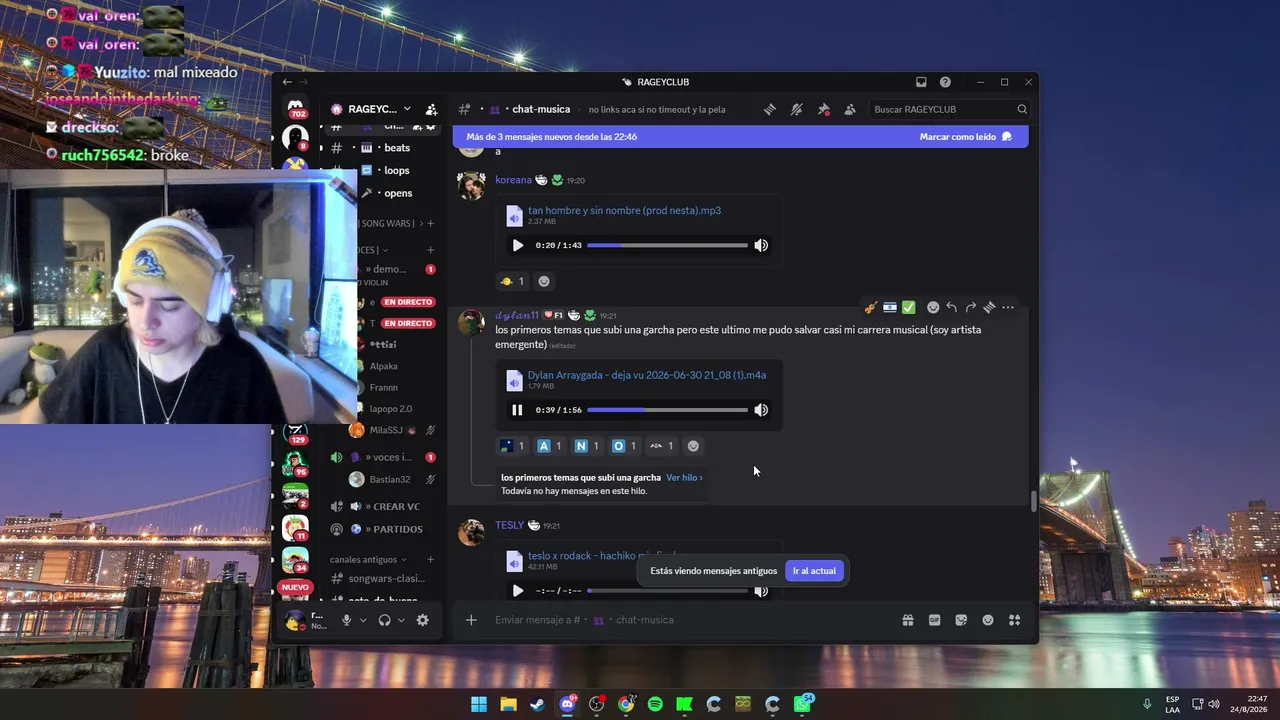
Task: Open emoji picker in message bar
Action: (x=988, y=620)
